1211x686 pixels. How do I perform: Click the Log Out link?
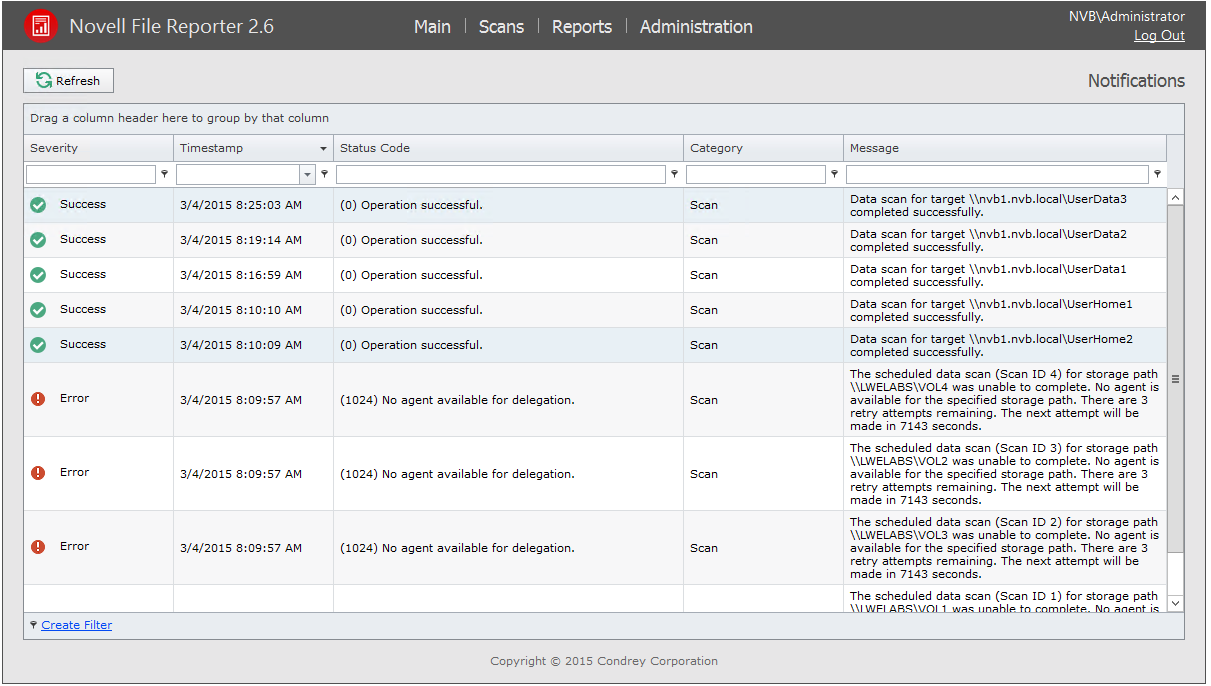(1159, 36)
